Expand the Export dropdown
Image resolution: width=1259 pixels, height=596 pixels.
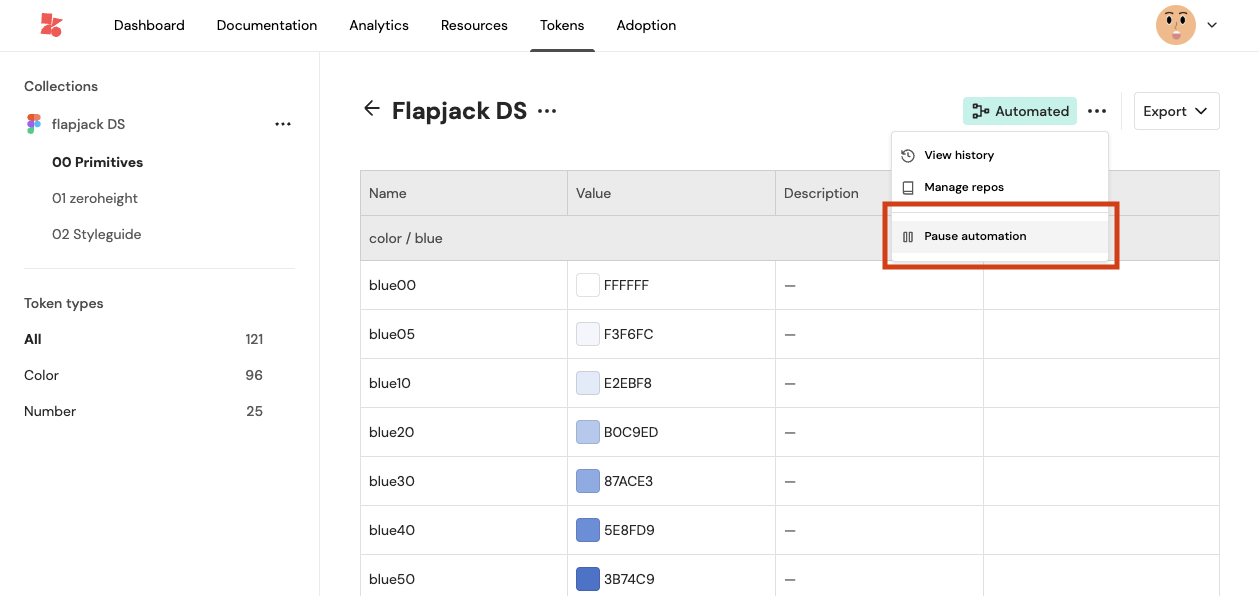click(1176, 111)
